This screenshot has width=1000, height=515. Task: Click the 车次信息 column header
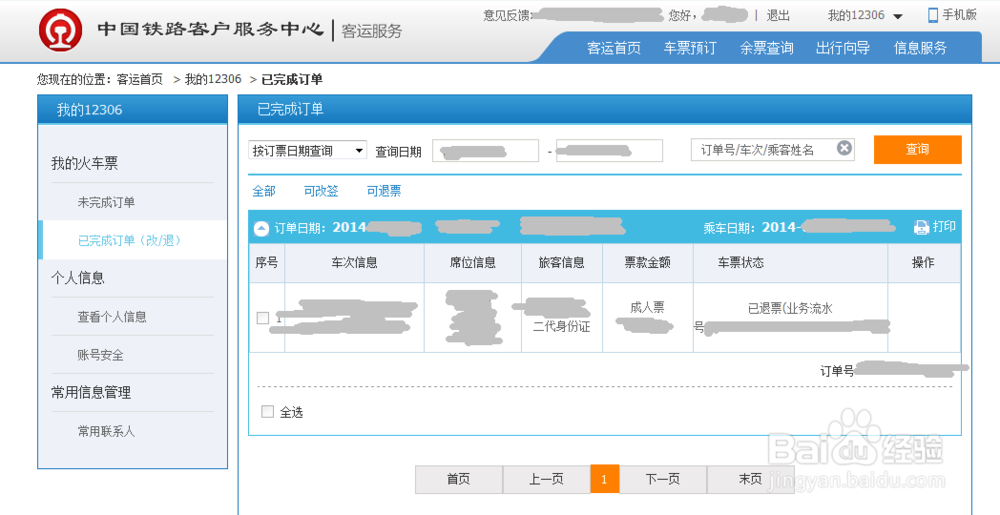[x=354, y=263]
